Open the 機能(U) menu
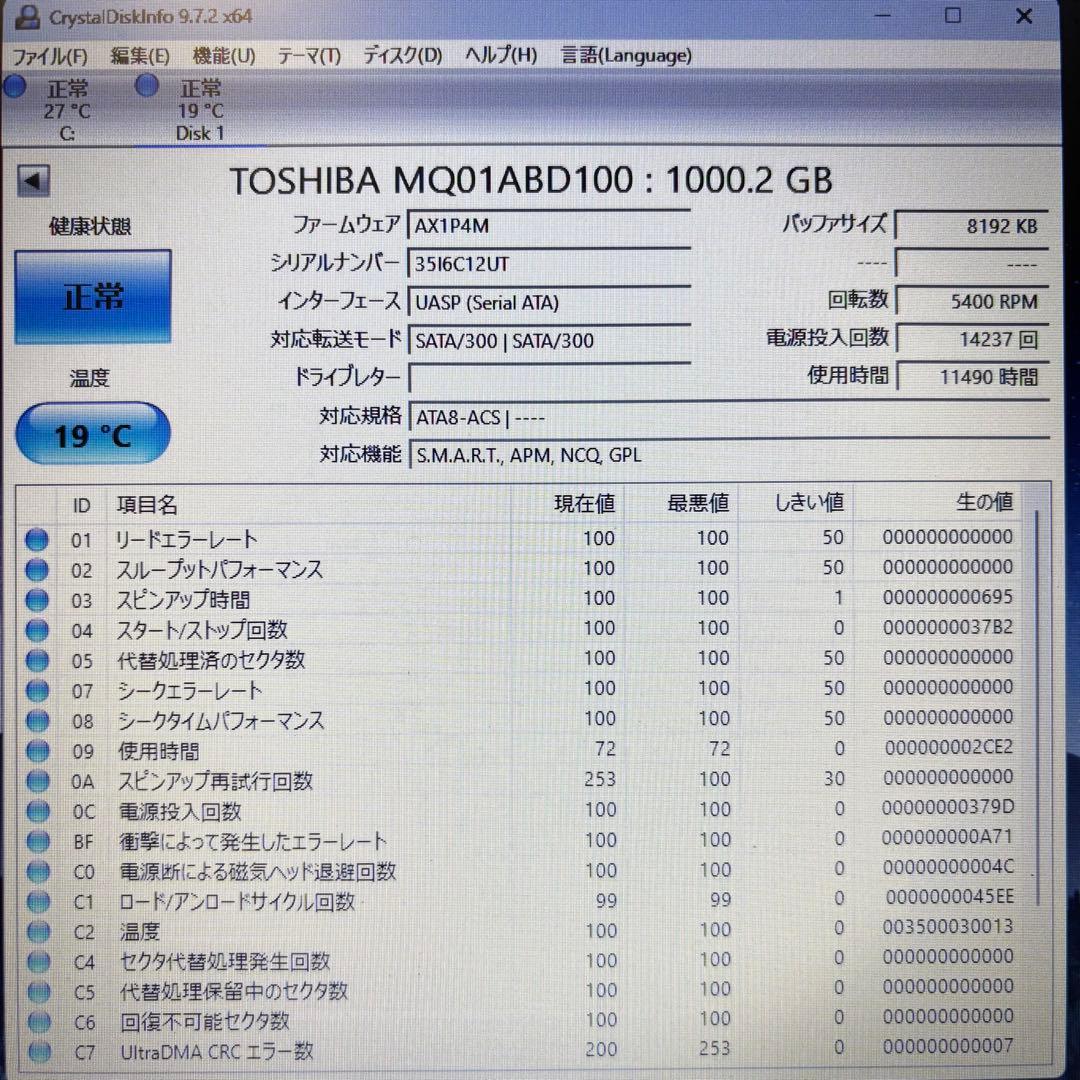 (224, 55)
